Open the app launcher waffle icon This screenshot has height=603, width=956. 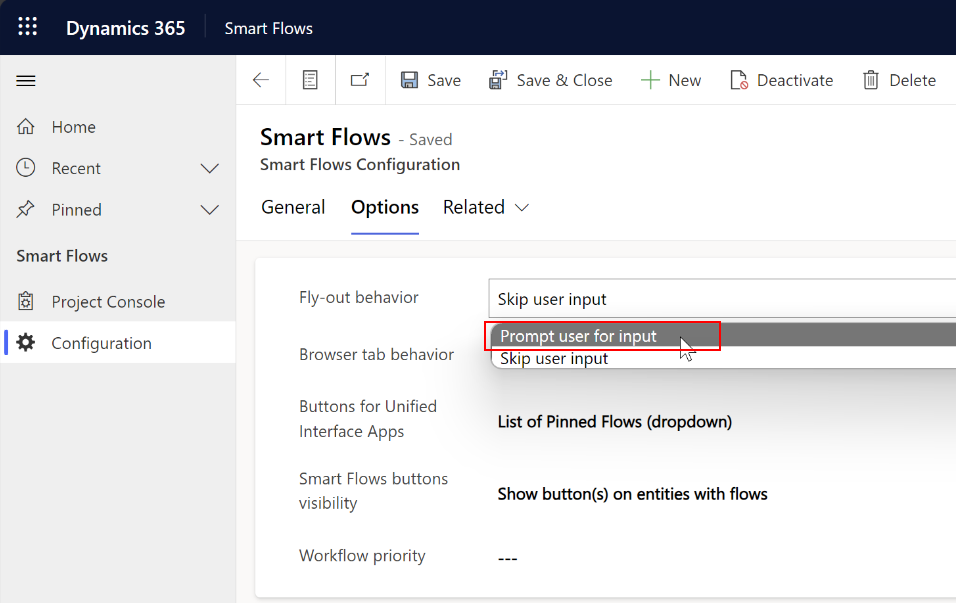[27, 27]
